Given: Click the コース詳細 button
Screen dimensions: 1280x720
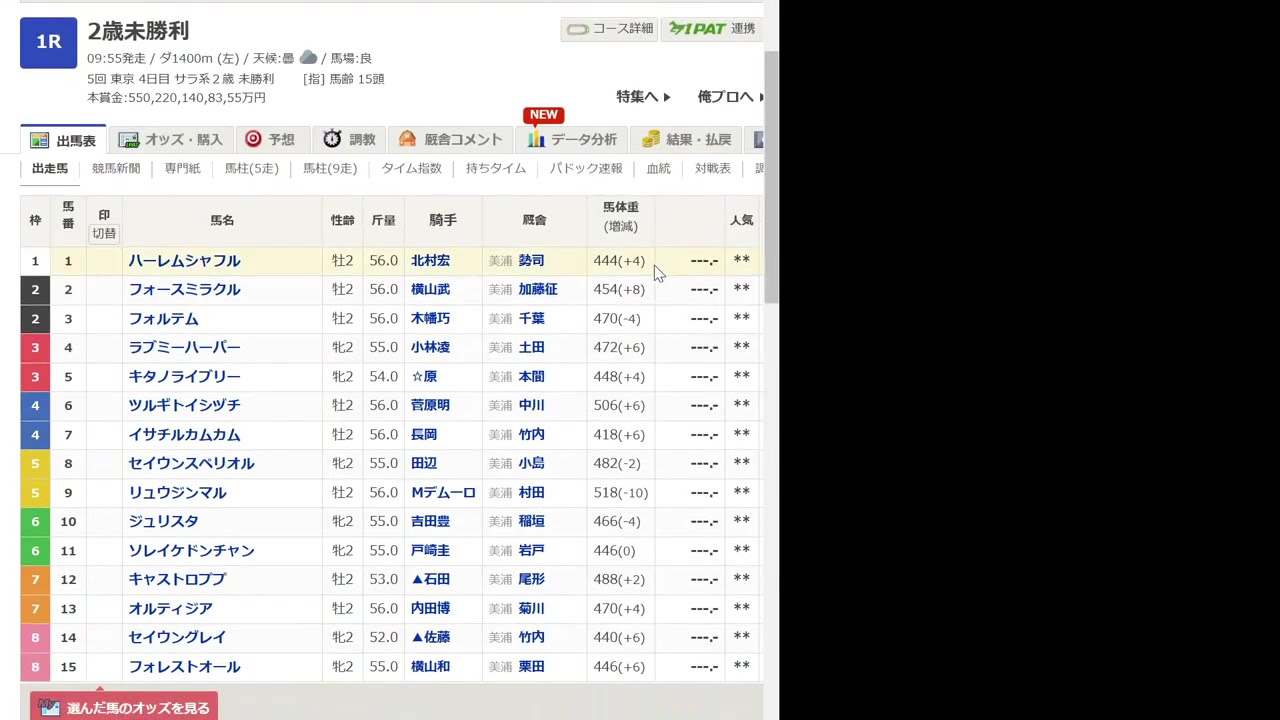Looking at the screenshot, I should point(609,29).
